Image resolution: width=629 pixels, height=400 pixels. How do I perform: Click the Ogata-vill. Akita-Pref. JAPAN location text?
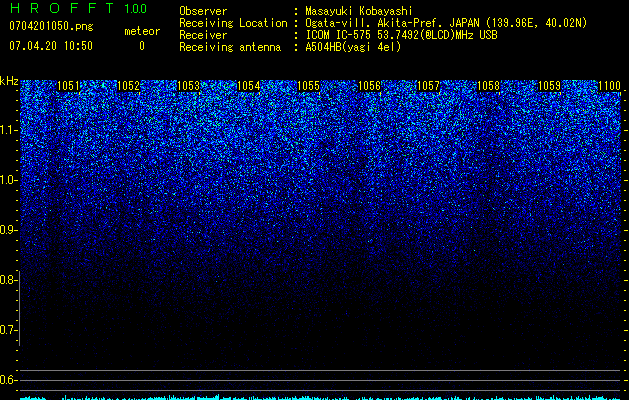tap(446, 23)
